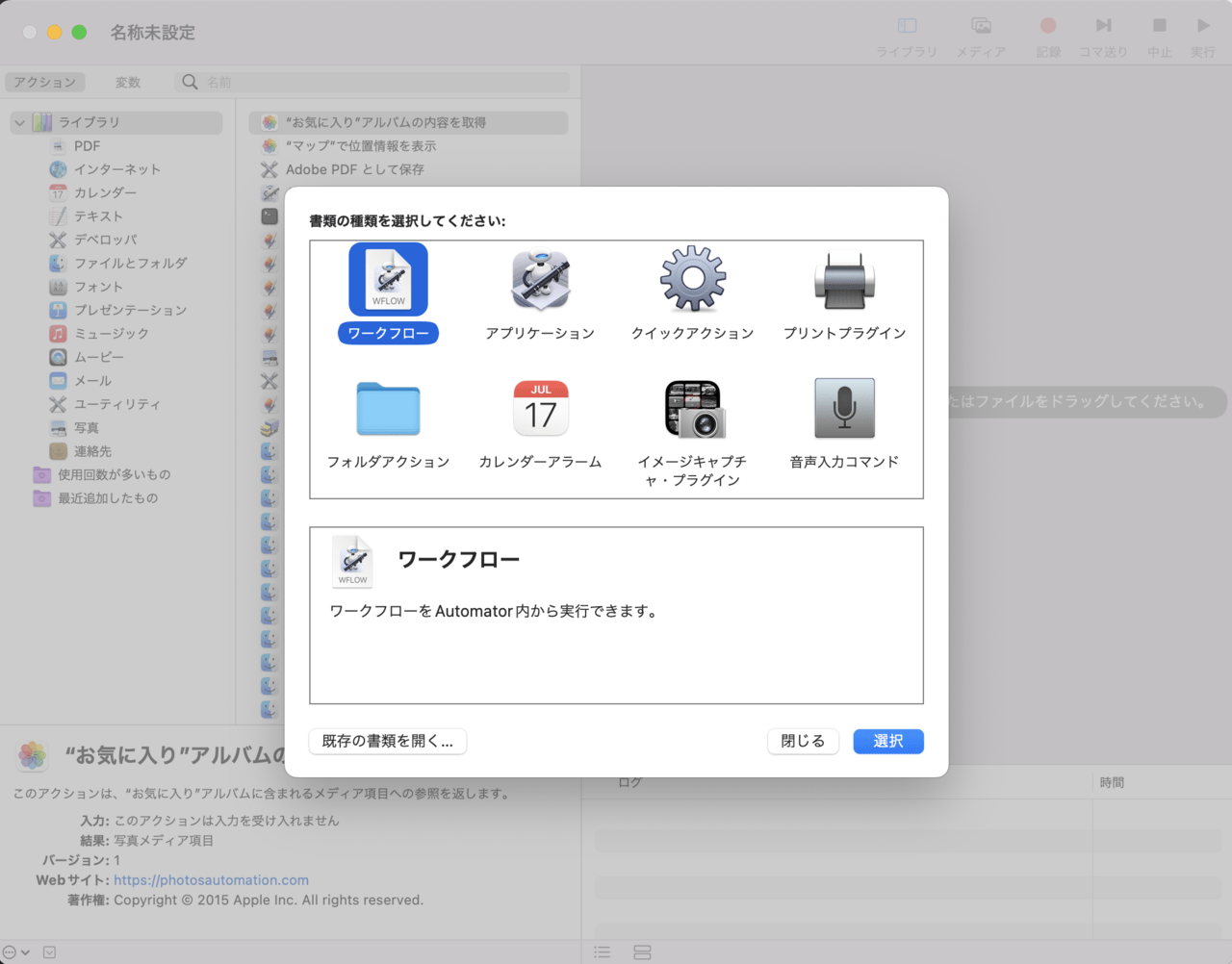Select ライブラリ in the sidebar
Image resolution: width=1232 pixels, height=964 pixels.
coord(116,122)
